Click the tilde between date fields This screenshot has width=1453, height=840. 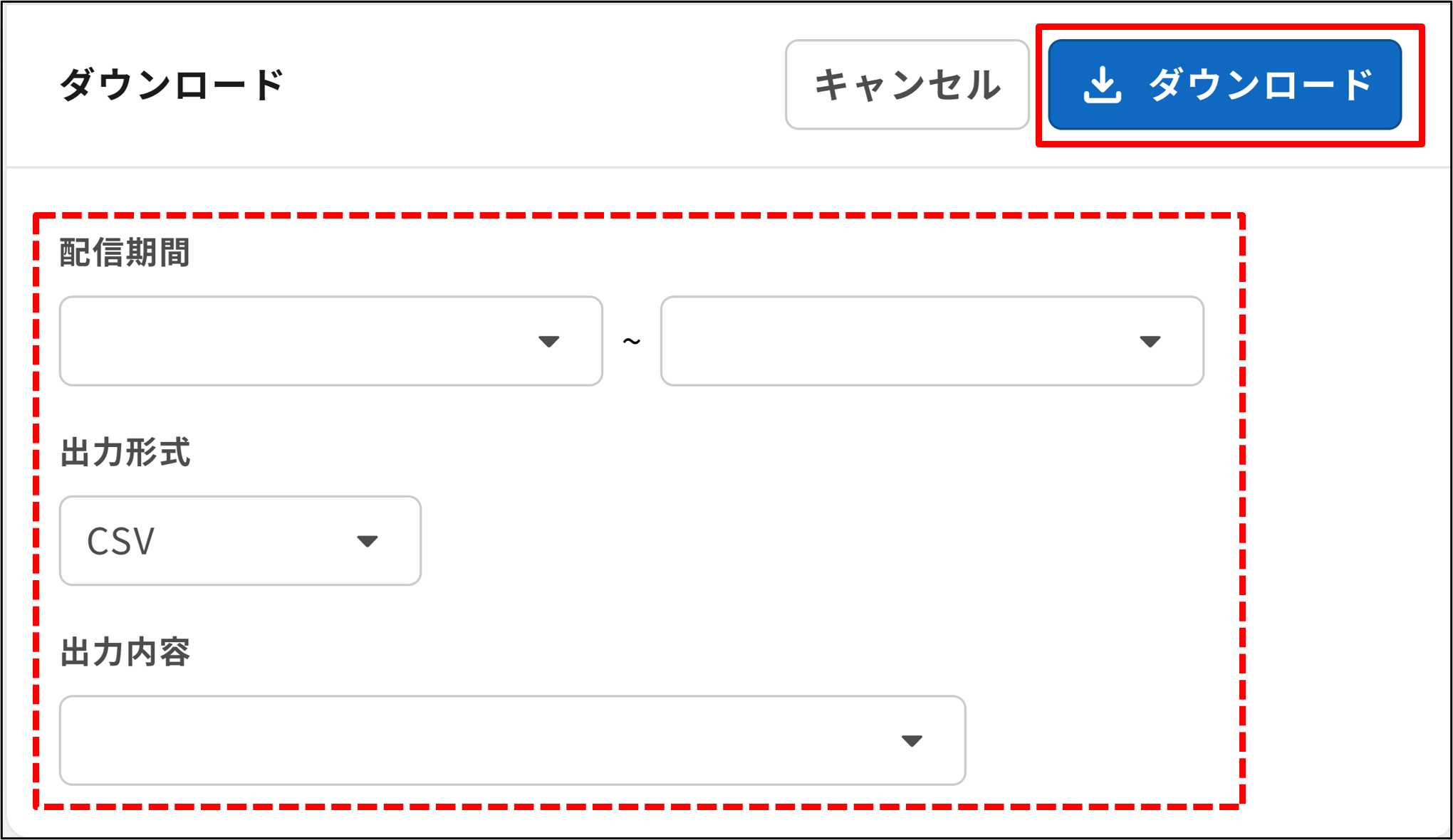(631, 342)
